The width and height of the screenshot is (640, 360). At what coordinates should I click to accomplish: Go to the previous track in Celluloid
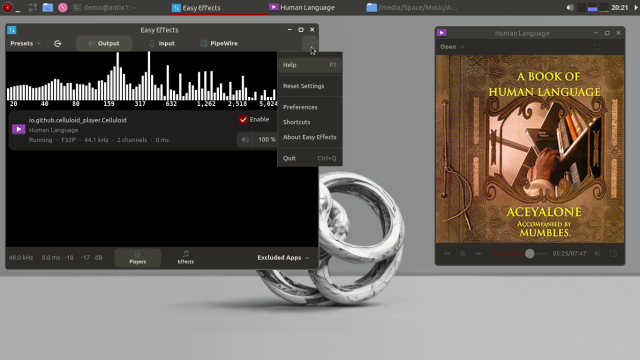point(447,253)
